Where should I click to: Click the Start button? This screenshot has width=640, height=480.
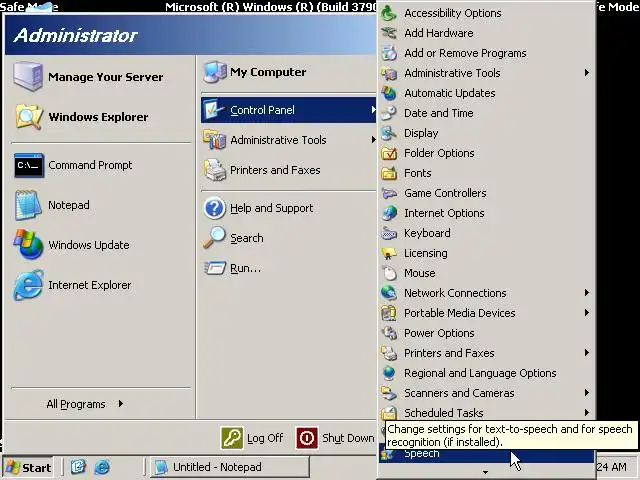[28, 467]
